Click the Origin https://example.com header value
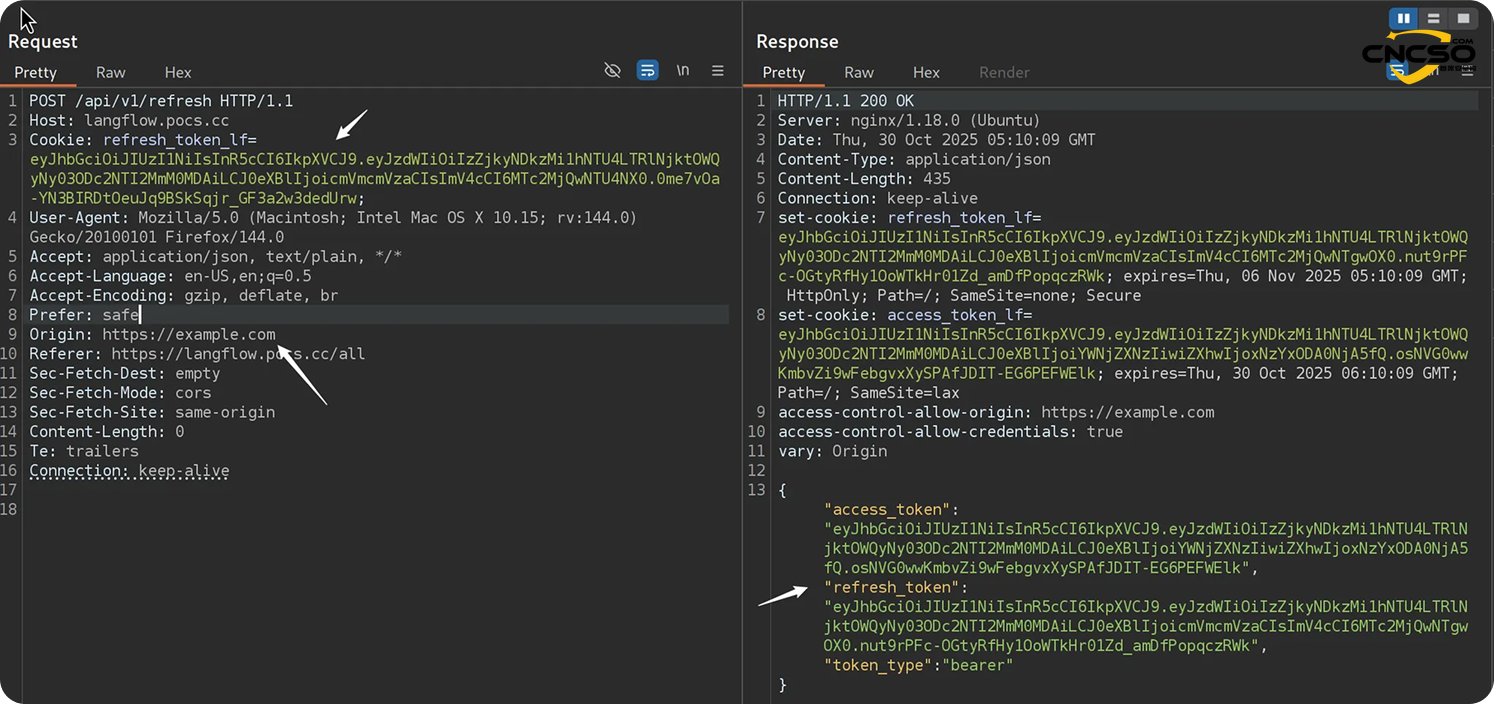The height and width of the screenshot is (704, 1494). click(188, 334)
